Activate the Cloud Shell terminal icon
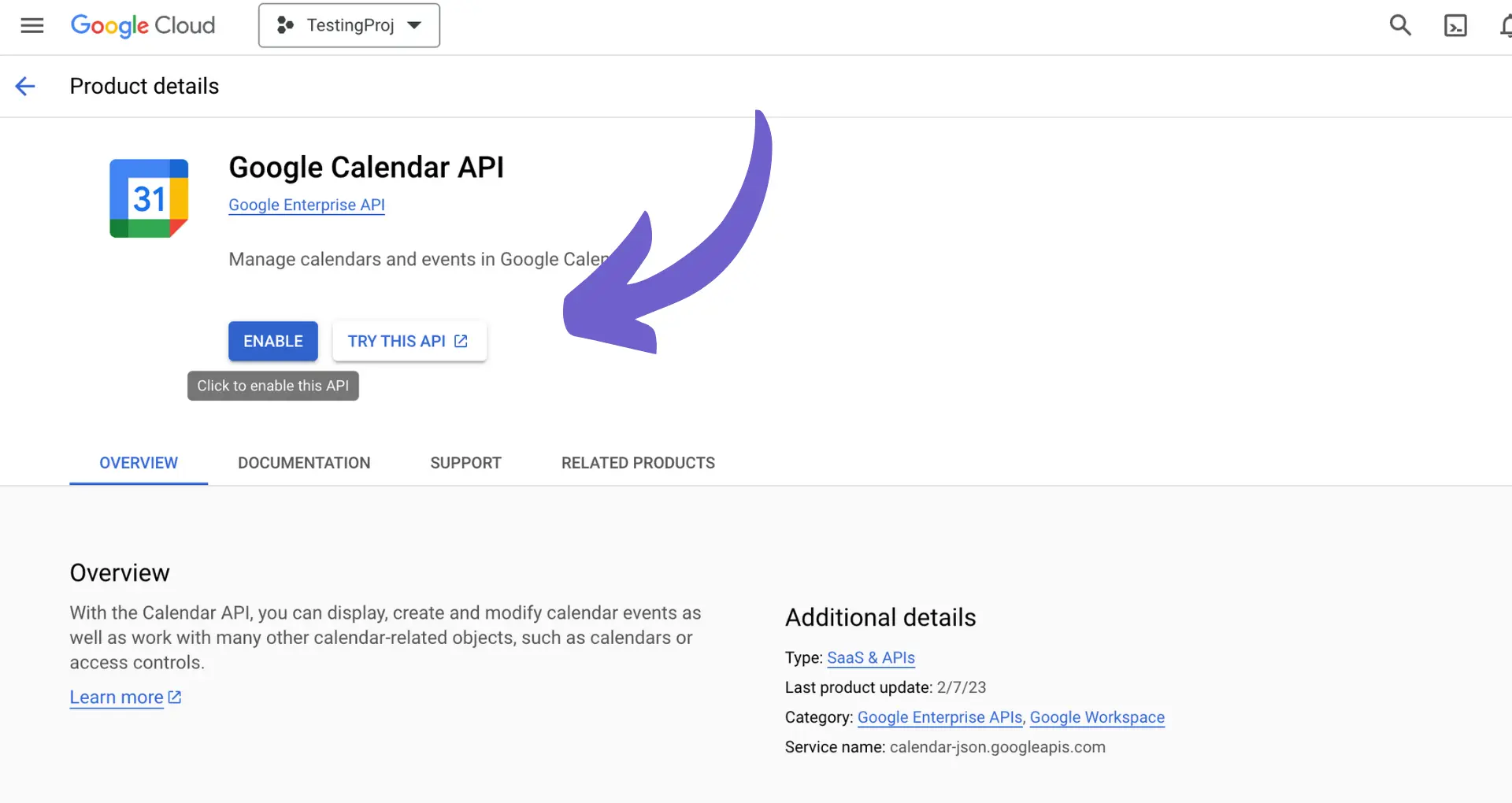The width and height of the screenshot is (1512, 803). pos(1455,25)
